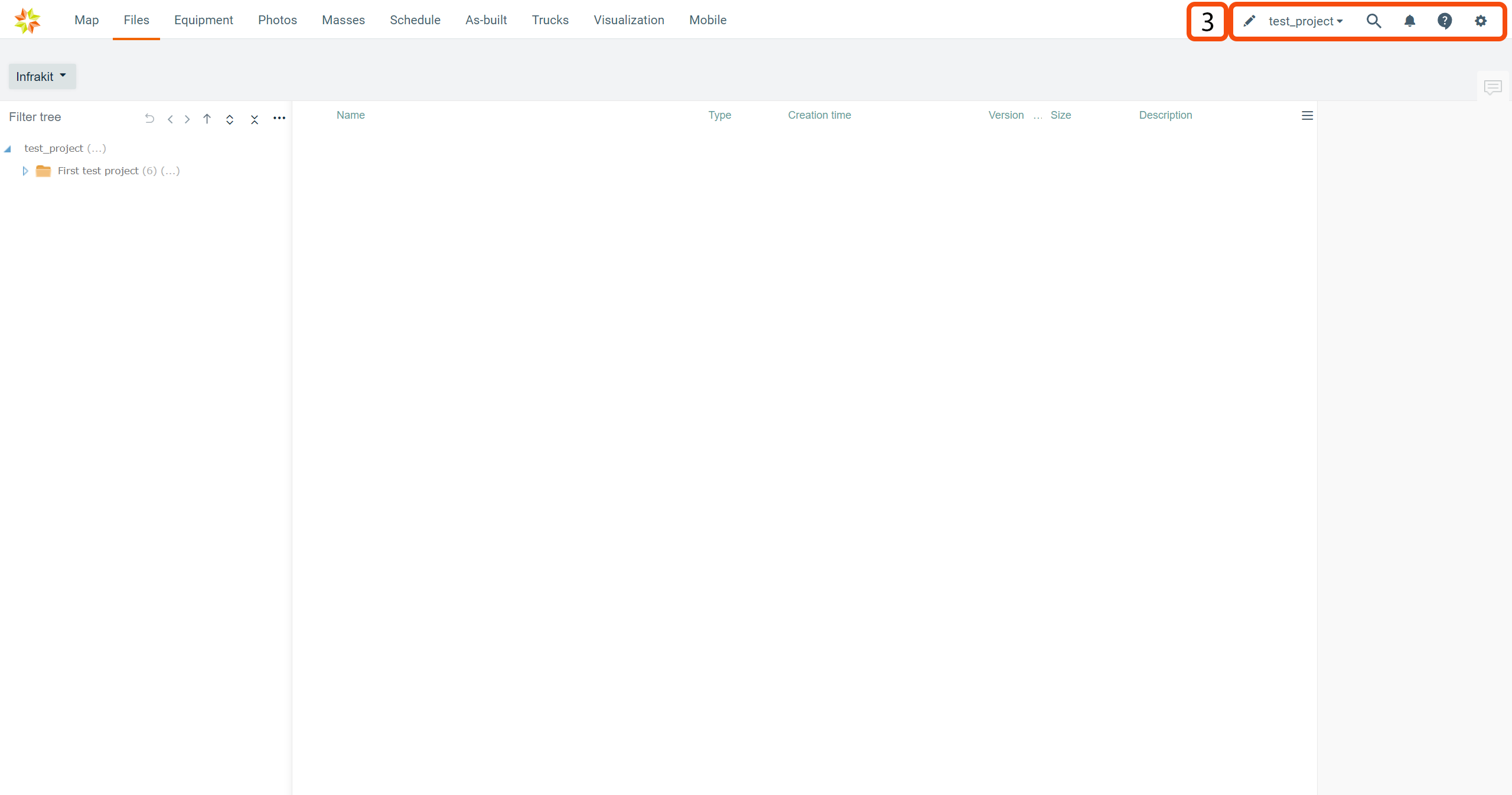Click the undo icon in tree toolbar
The width and height of the screenshot is (1512, 795).
click(149, 119)
